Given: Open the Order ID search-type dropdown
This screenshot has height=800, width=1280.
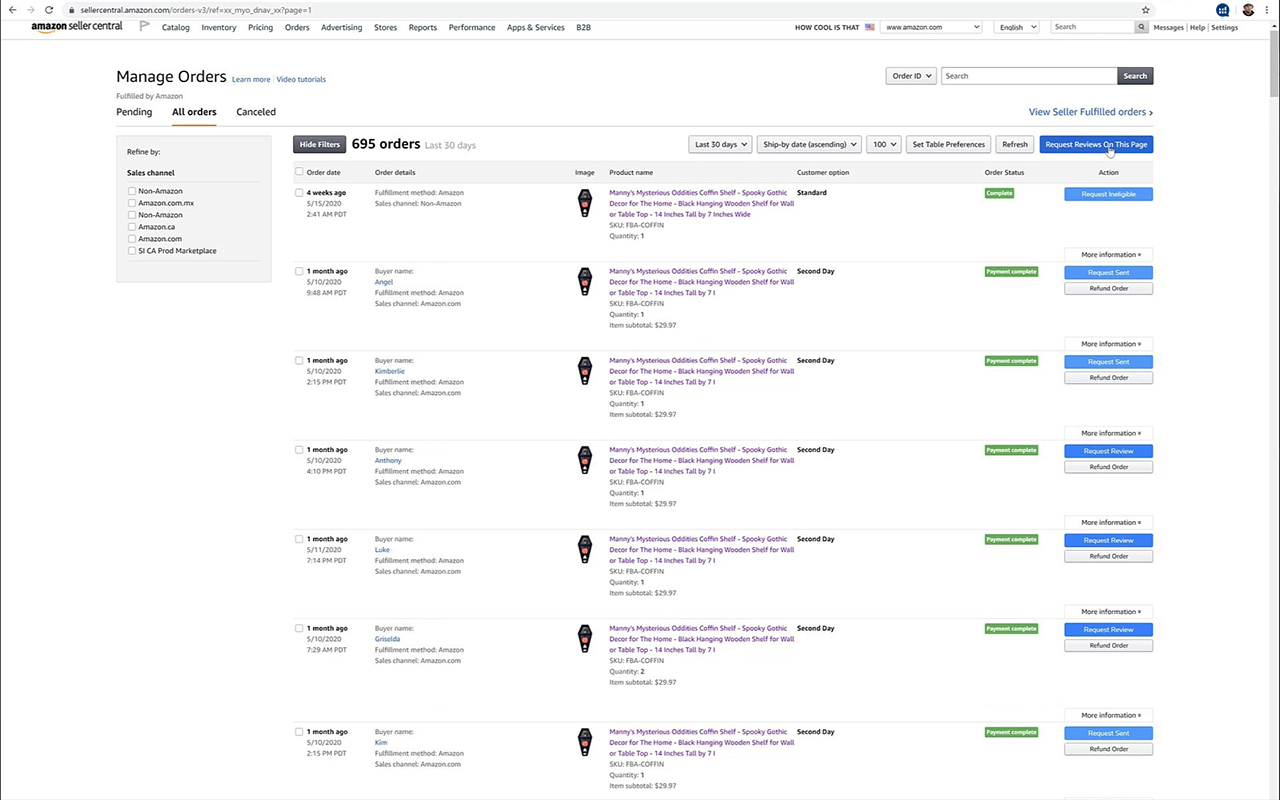Looking at the screenshot, I should click(910, 75).
